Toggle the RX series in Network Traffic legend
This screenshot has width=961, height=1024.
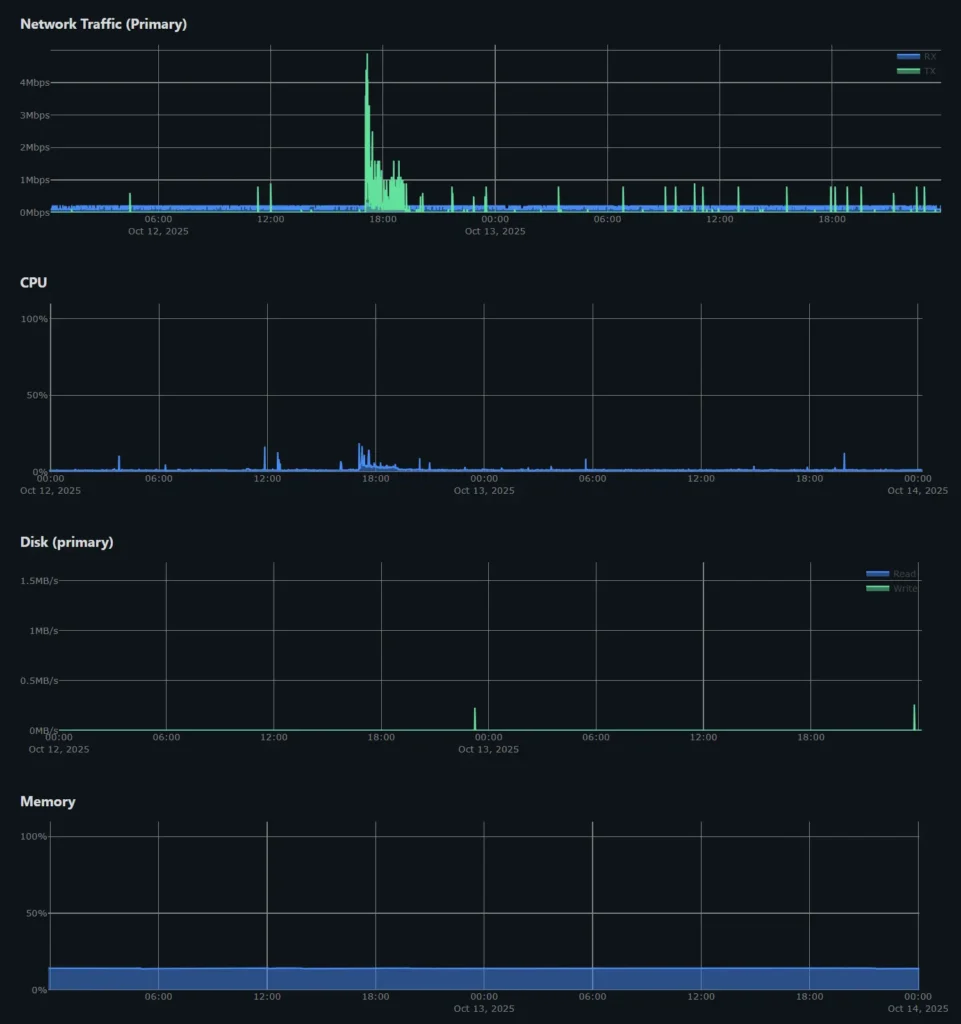pyautogui.click(x=929, y=57)
